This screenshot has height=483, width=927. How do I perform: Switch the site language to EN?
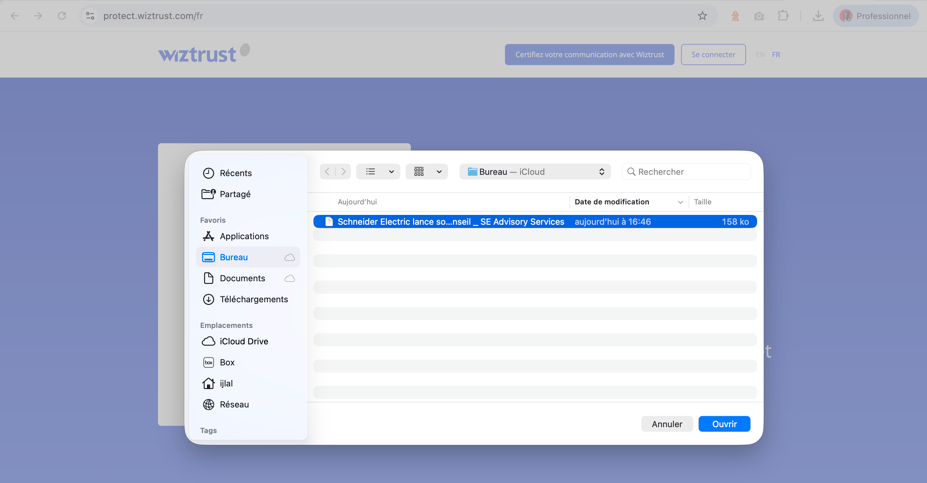pyautogui.click(x=760, y=54)
